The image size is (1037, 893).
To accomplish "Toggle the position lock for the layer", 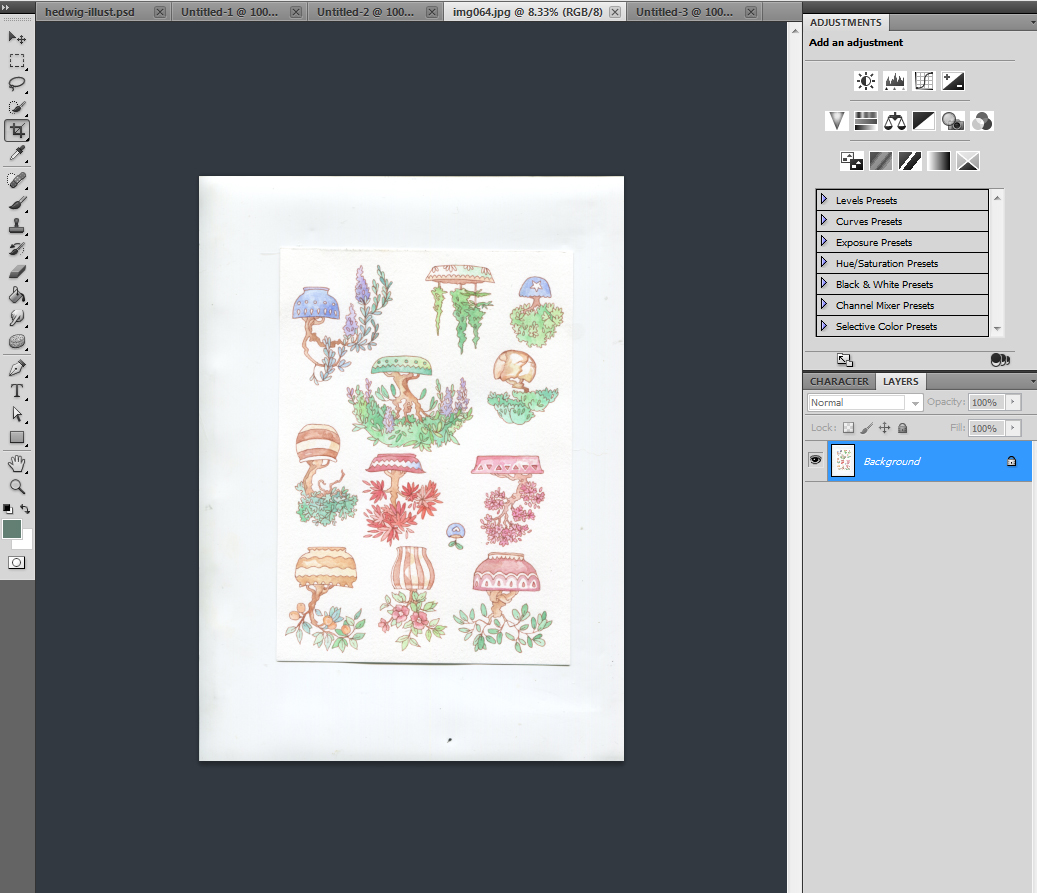I will [x=884, y=427].
